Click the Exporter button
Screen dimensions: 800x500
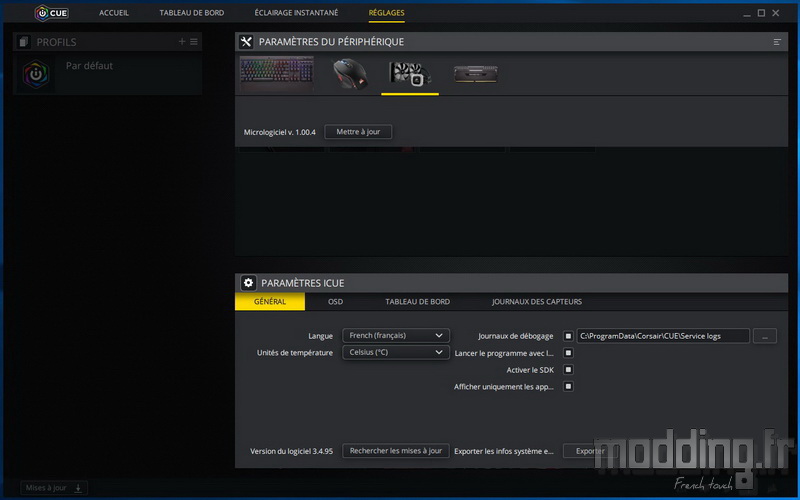pyautogui.click(x=590, y=451)
